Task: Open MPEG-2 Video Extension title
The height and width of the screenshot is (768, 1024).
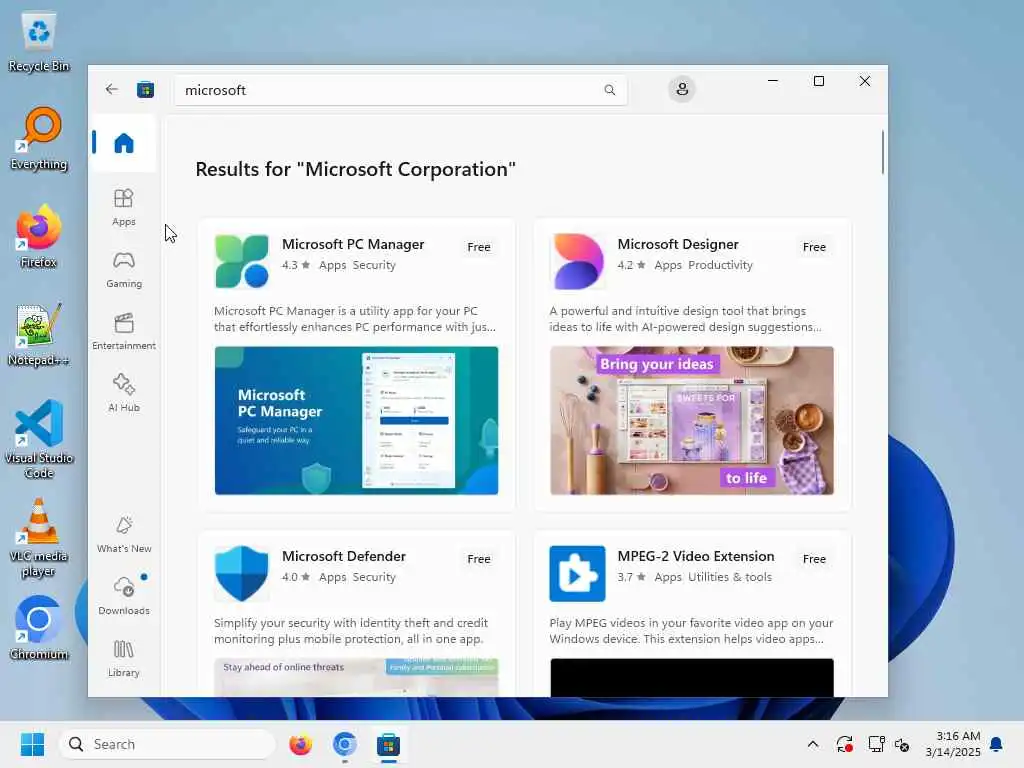Action: click(x=696, y=556)
